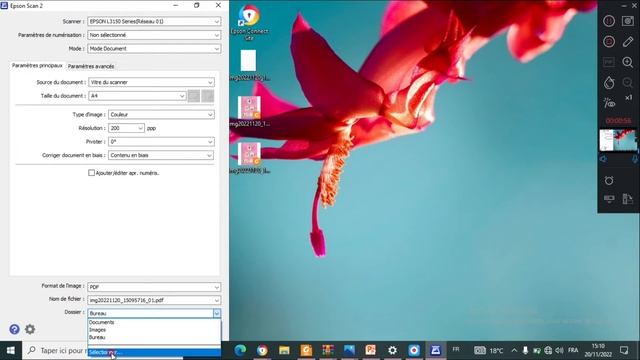This screenshot has width=640, height=360.
Task: Open File Explorer from the taskbar
Action: [284, 350]
